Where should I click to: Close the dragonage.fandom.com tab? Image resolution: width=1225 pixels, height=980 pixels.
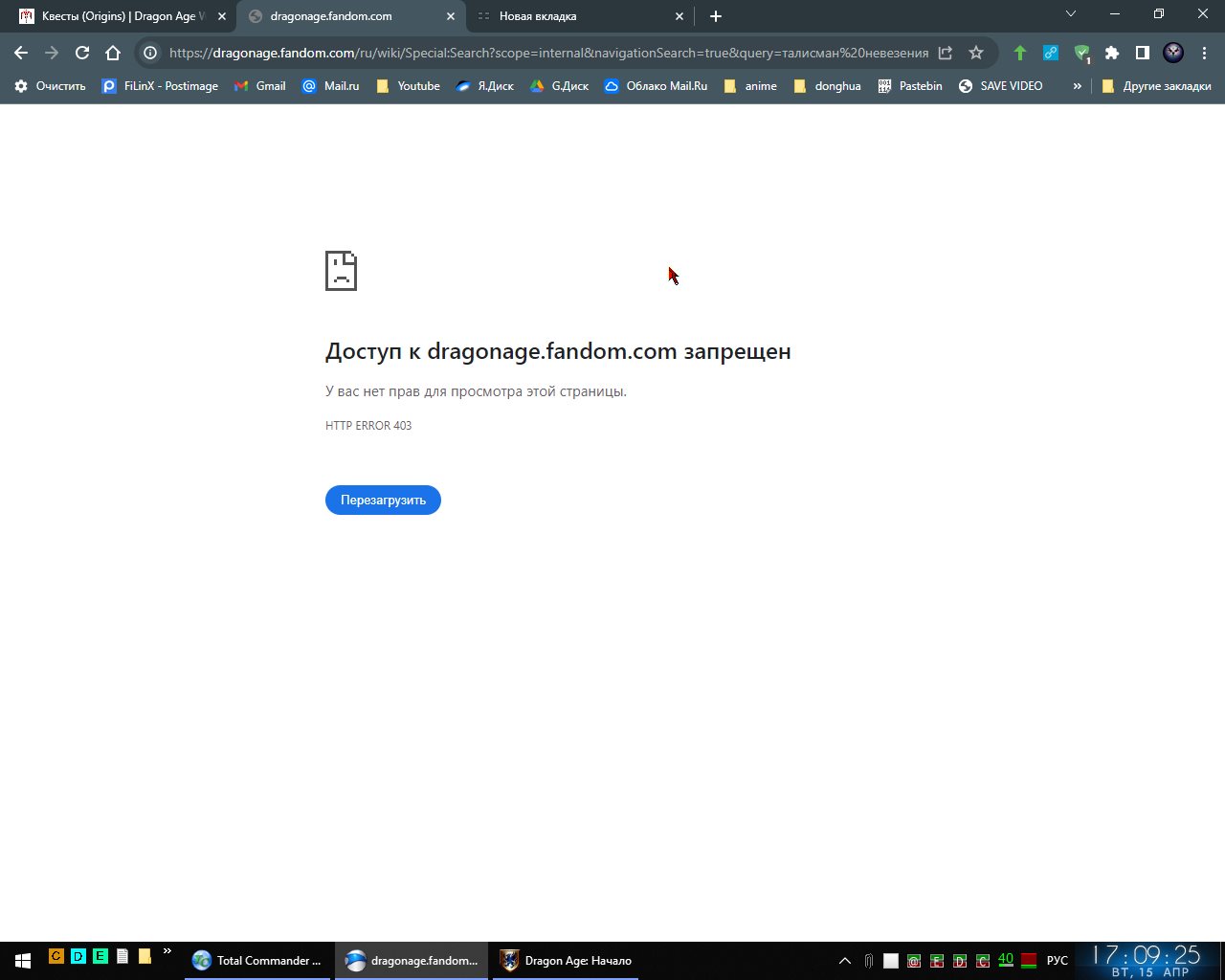[451, 16]
